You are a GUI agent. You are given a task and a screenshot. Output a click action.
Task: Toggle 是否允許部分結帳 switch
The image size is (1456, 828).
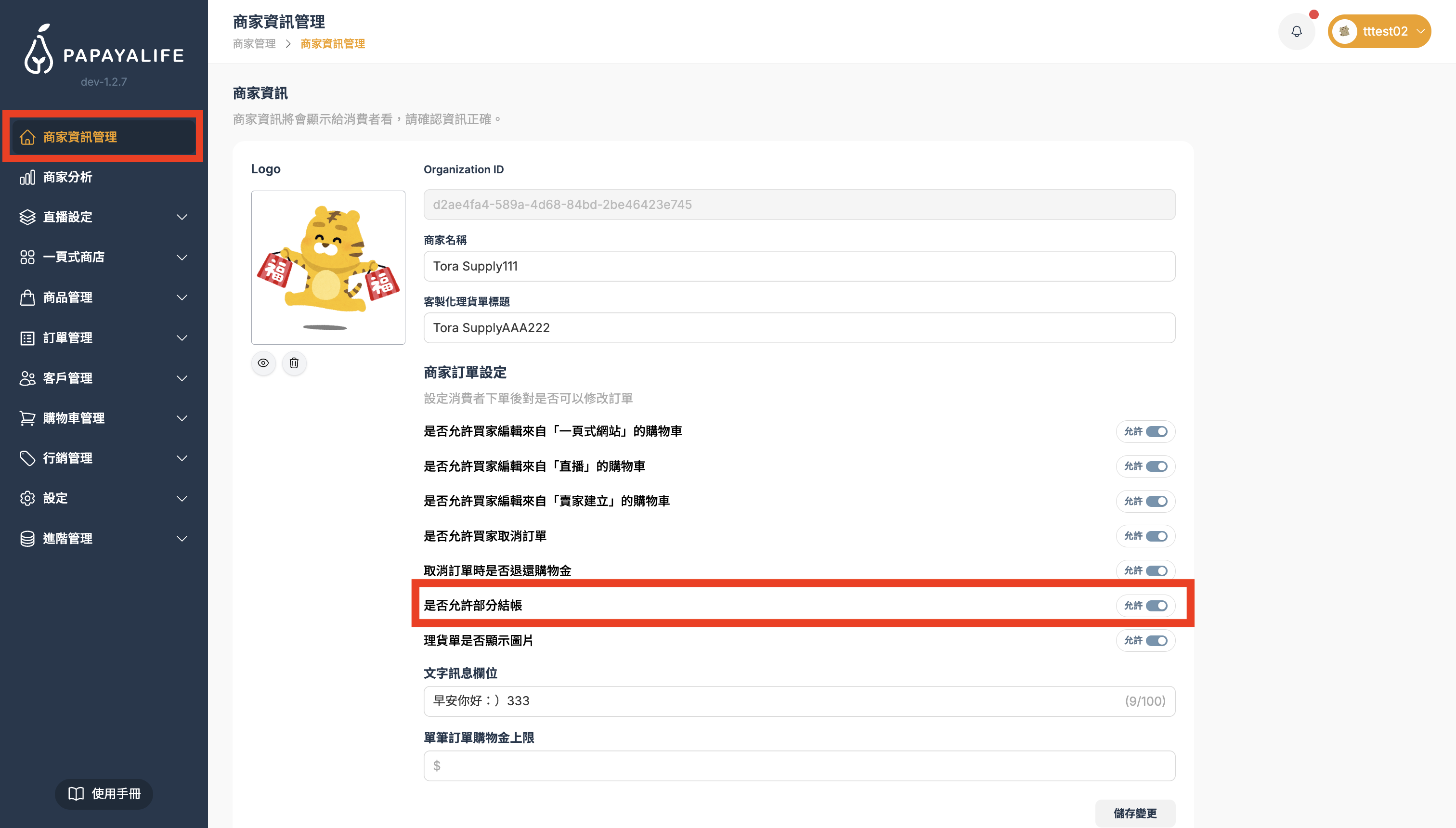[1156, 606]
